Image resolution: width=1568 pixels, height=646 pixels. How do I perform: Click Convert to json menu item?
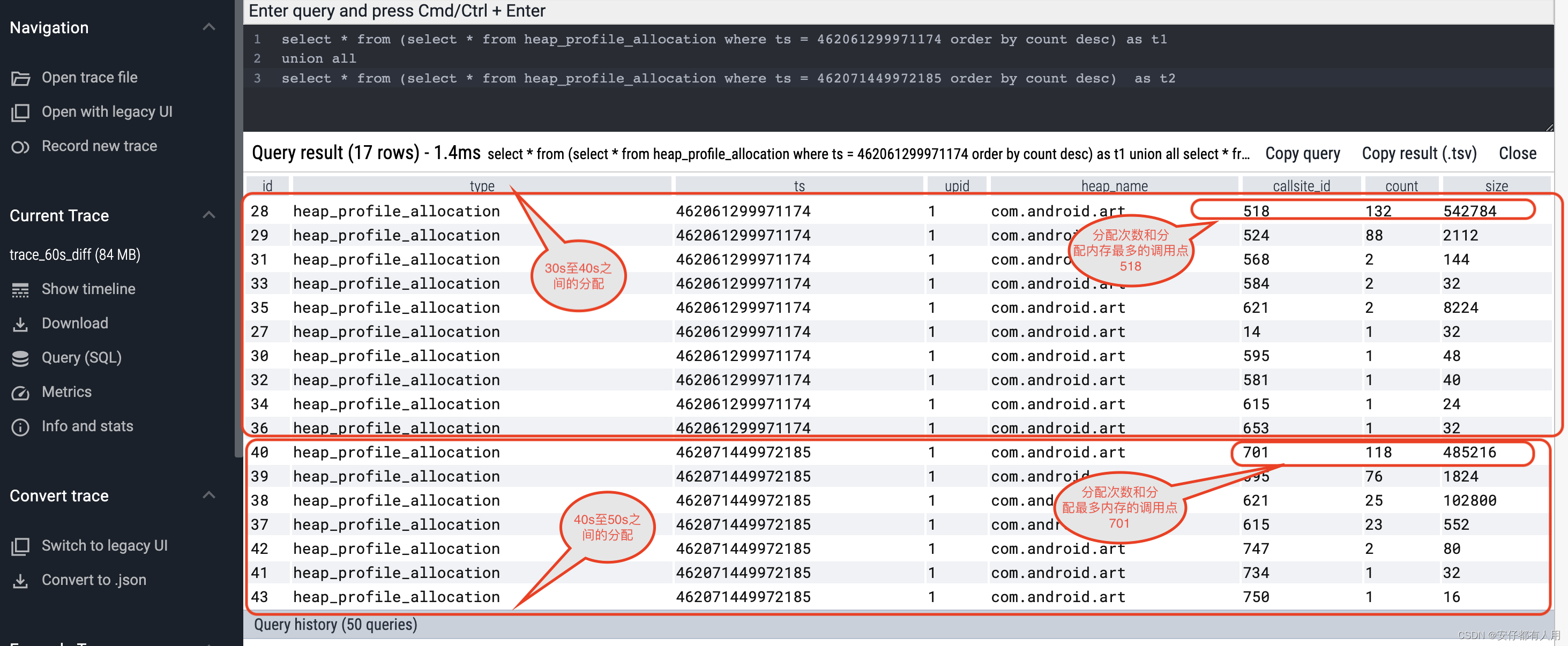coord(92,580)
